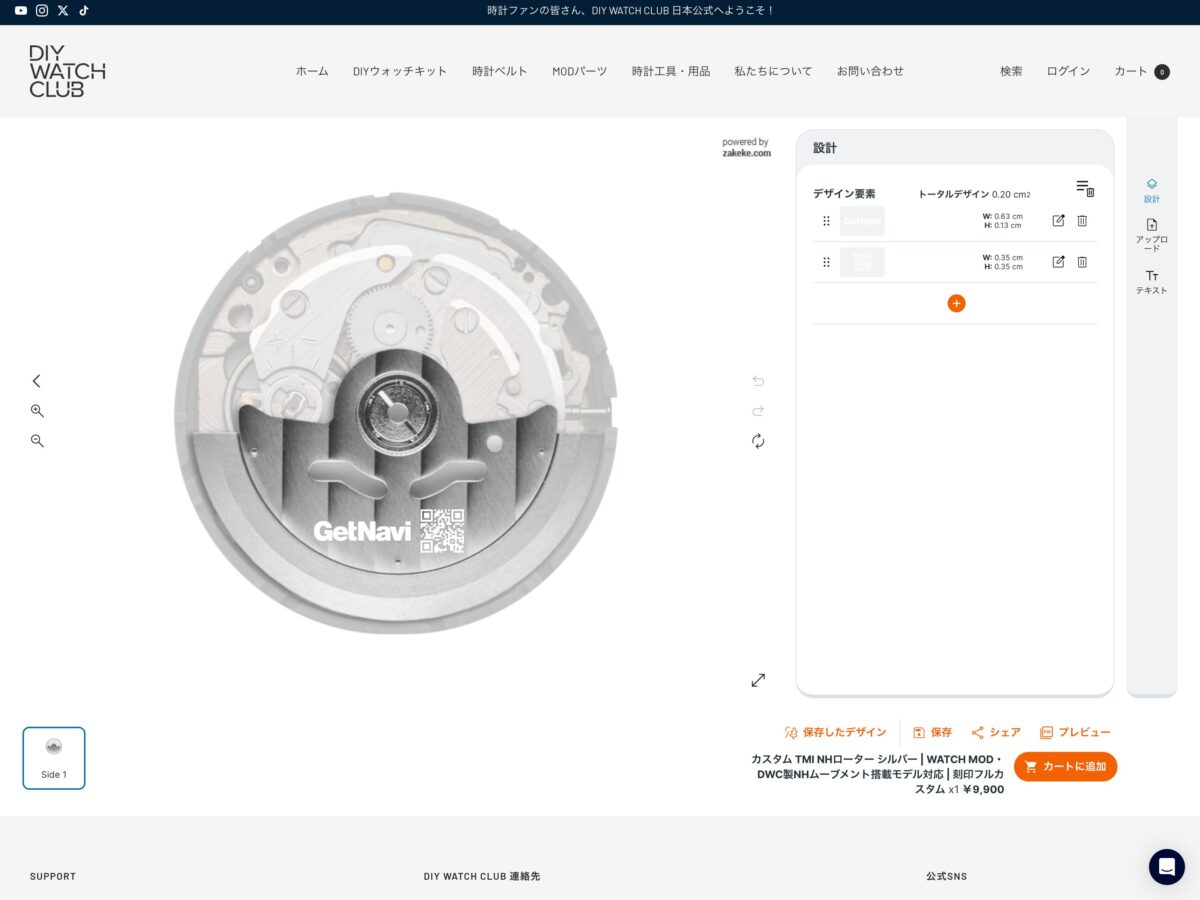1200x900 pixels.
Task: Delete all design elements icon
Action: pos(1085,188)
